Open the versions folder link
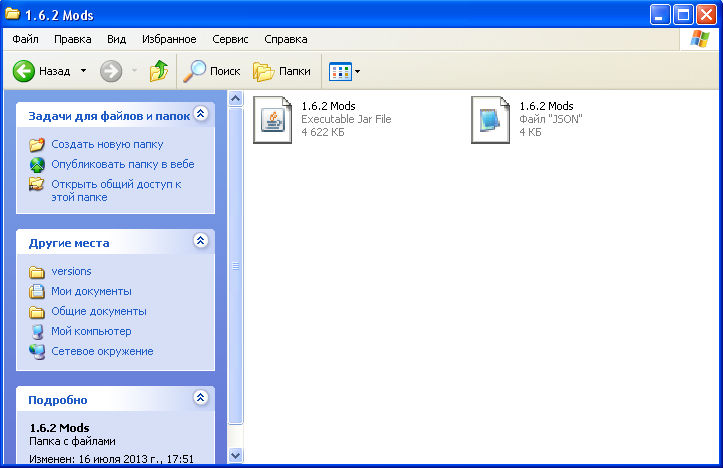 pyautogui.click(x=71, y=271)
